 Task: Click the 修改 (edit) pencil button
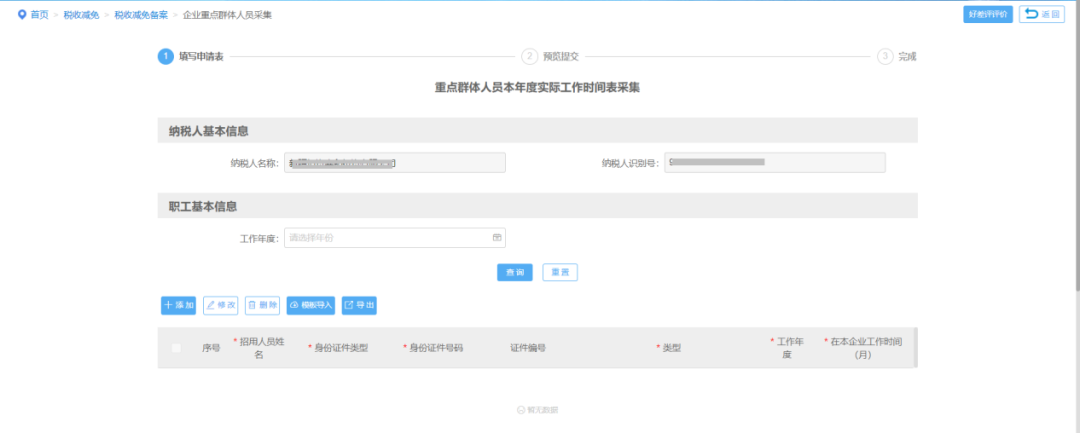tap(221, 305)
